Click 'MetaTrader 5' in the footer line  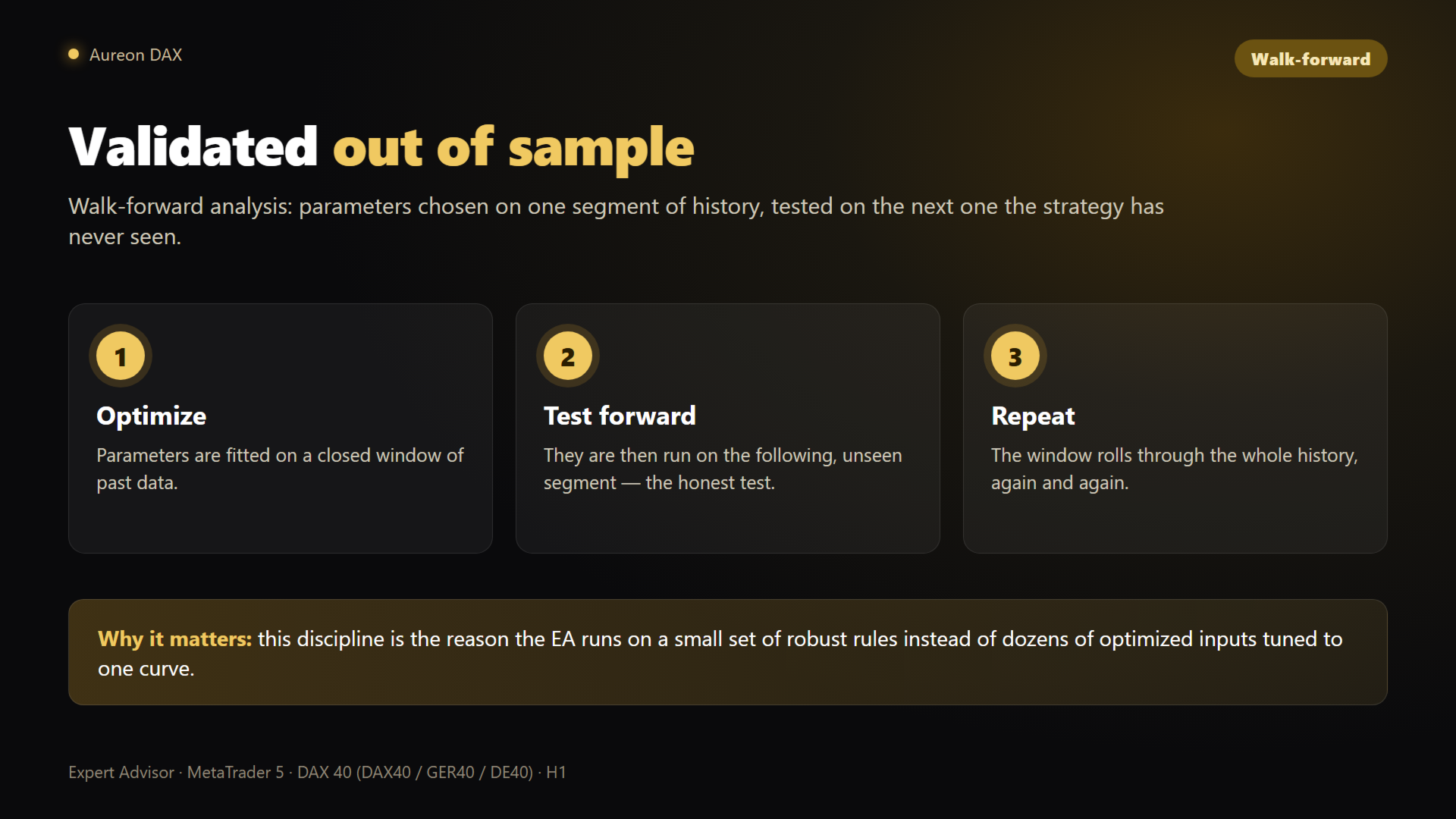(x=235, y=772)
